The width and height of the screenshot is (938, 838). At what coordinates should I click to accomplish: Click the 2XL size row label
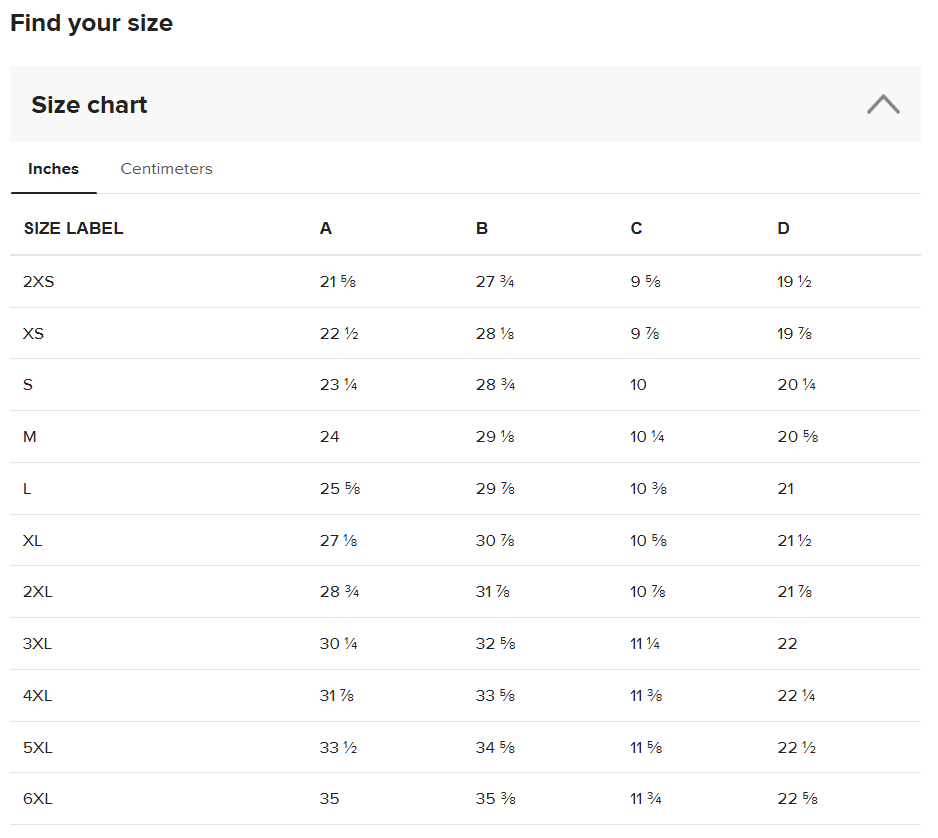(37, 592)
